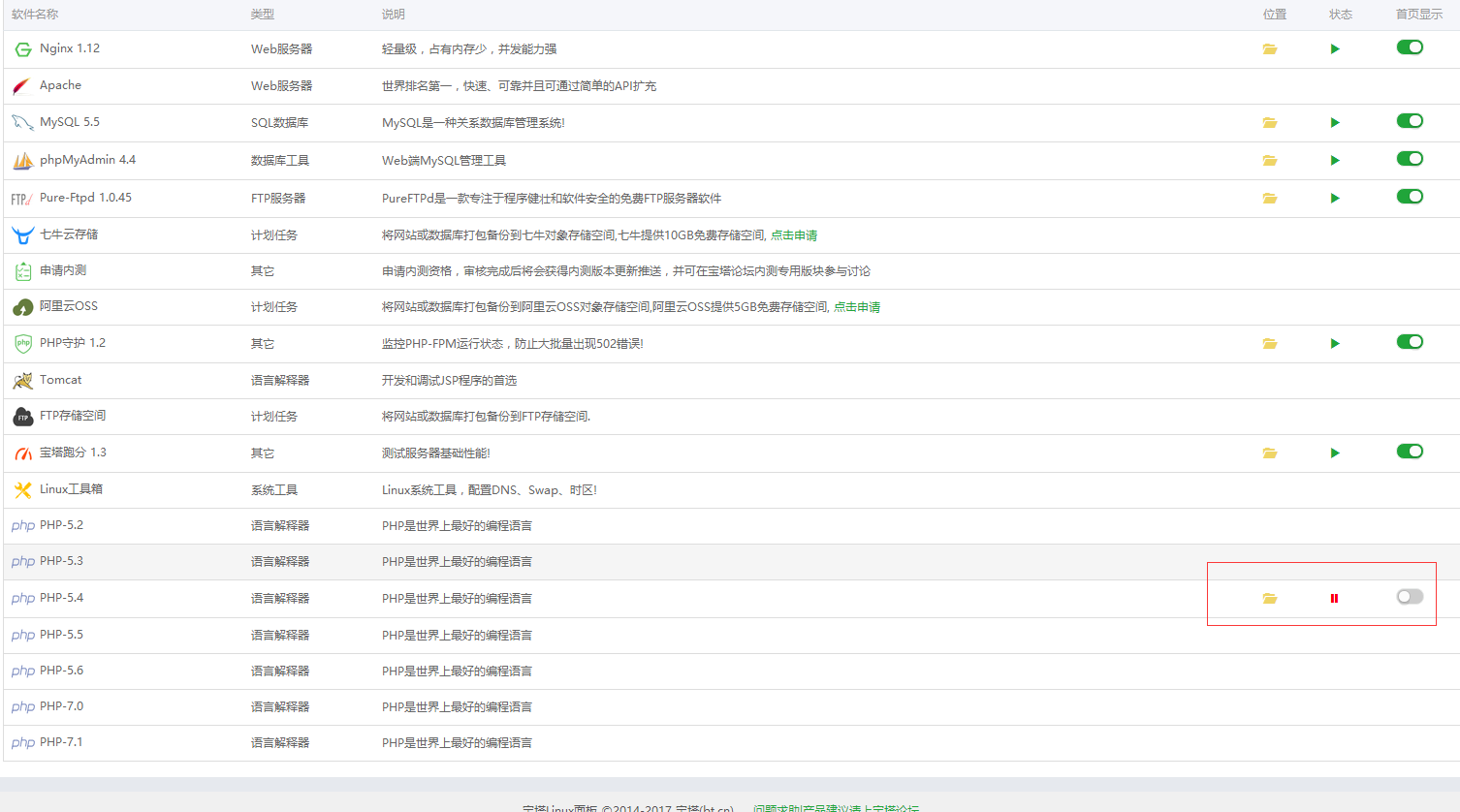Select the PHP-5.5 row name
Image resolution: width=1460 pixels, height=812 pixels.
61,635
